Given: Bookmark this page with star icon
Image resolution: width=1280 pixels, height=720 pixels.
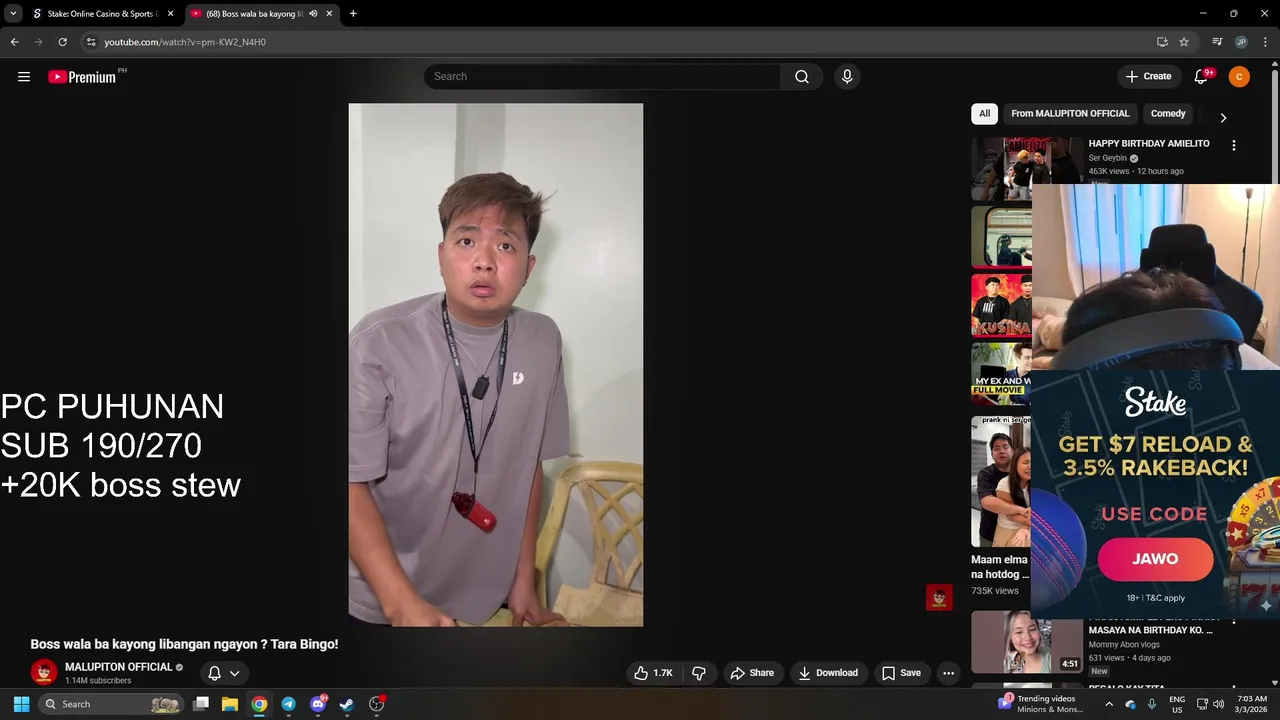Looking at the screenshot, I should click(1184, 42).
